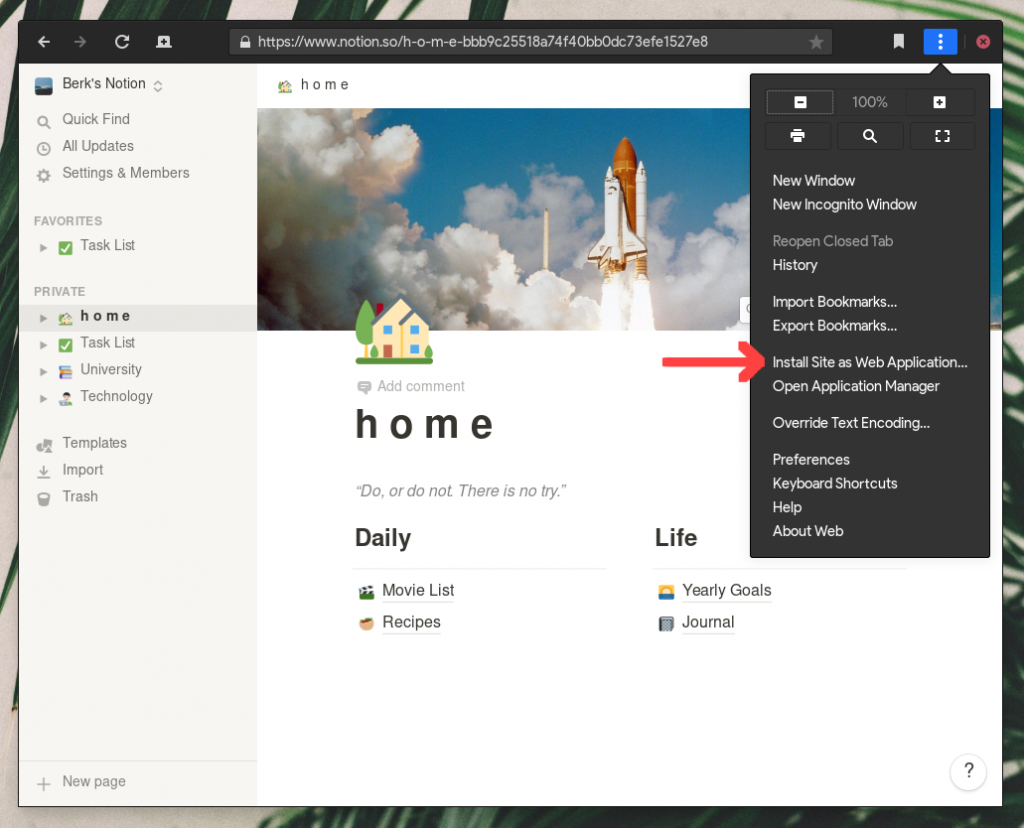Click Add comment above the title
Image resolution: width=1024 pixels, height=828 pixels.
[420, 386]
